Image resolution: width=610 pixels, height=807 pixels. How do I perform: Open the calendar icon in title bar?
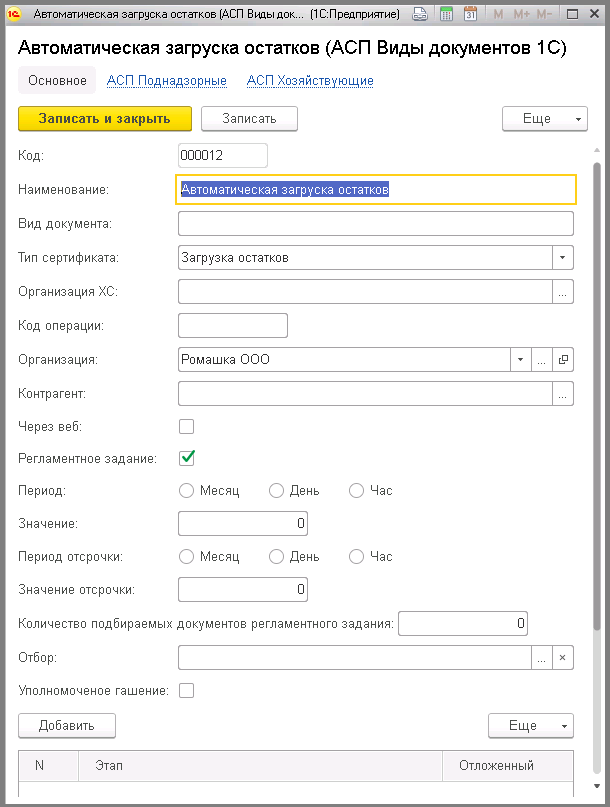point(470,14)
